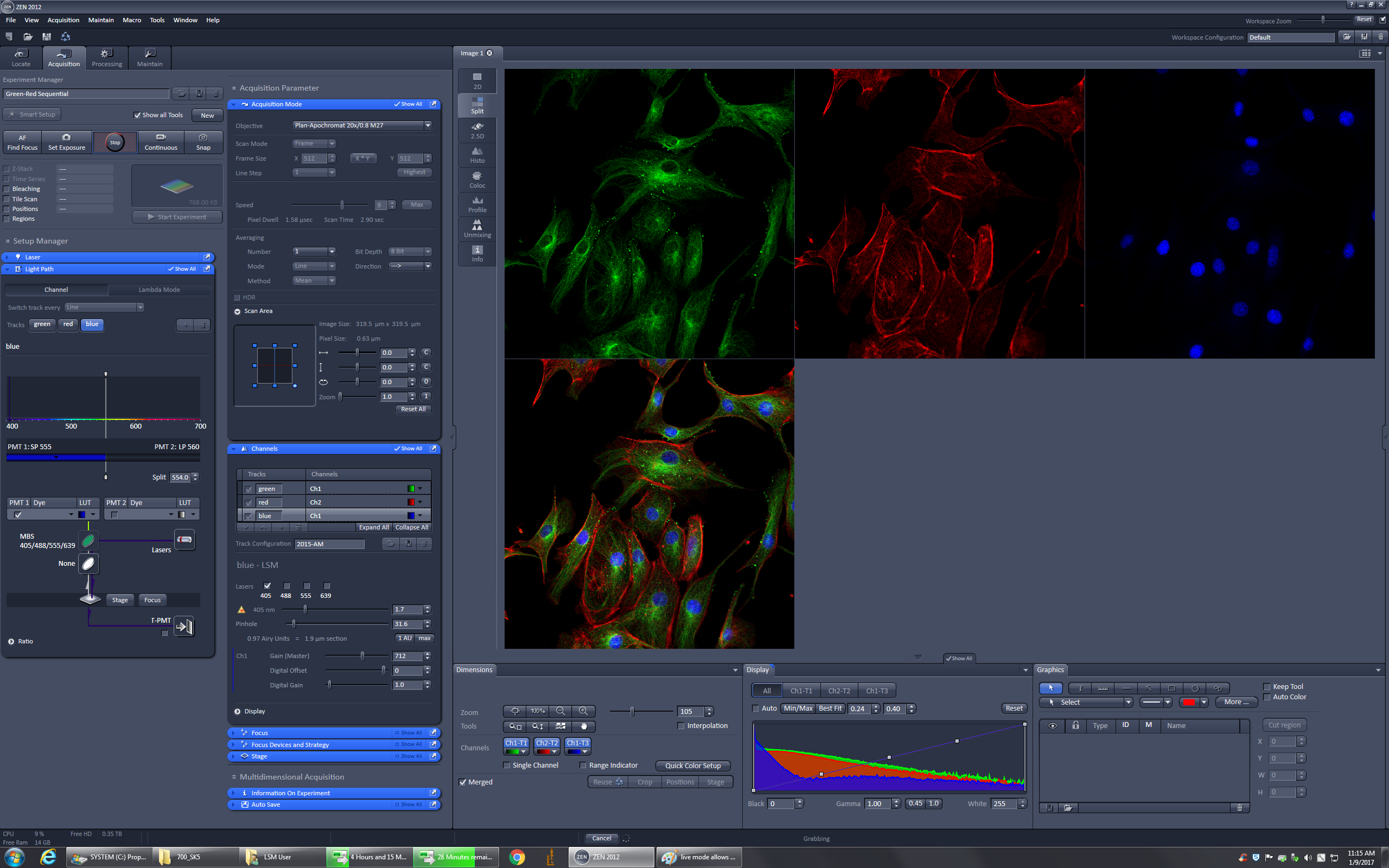This screenshot has height=868, width=1389.
Task: Open the Unmixing view
Action: (x=477, y=229)
